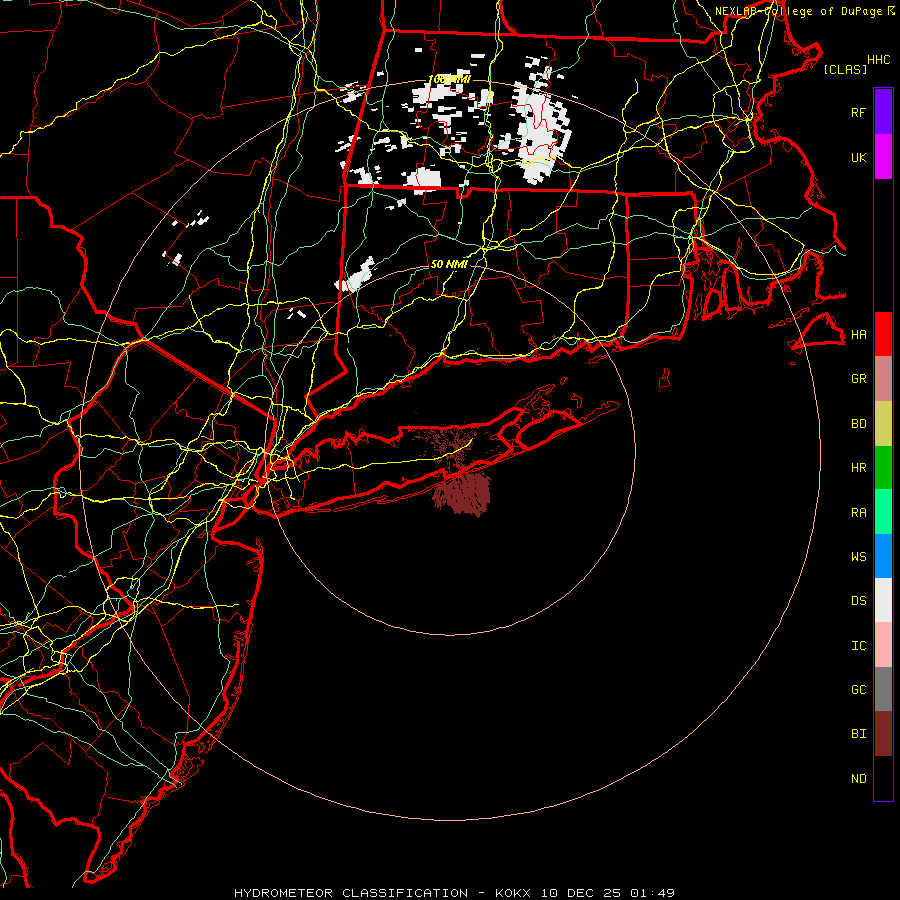Click the 'IC' legend label
Image resolution: width=900 pixels, height=900 pixels.
click(x=858, y=646)
